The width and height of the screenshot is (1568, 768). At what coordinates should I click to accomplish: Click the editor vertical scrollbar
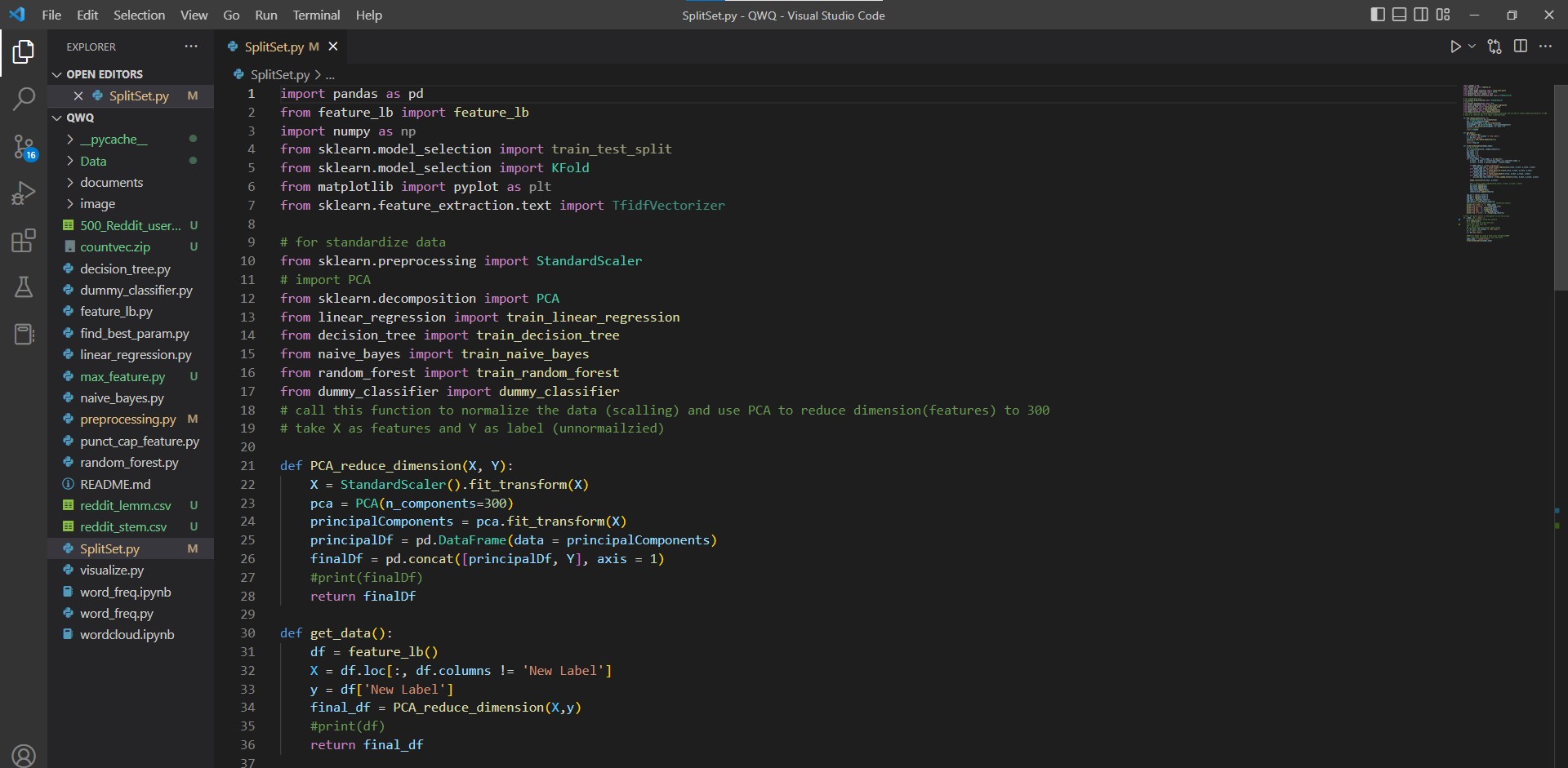coord(1560,187)
